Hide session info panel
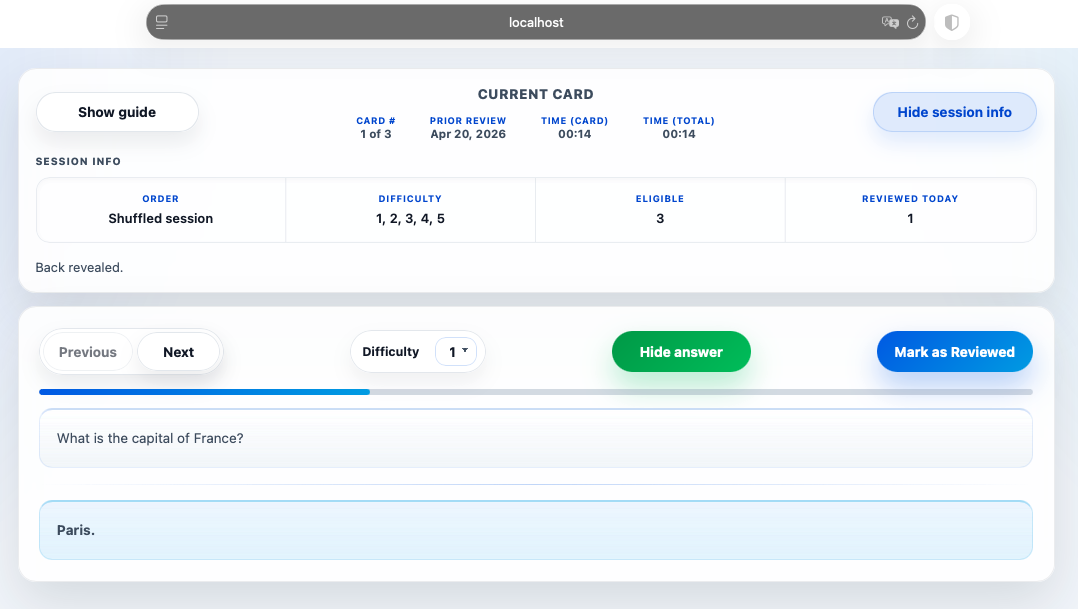Viewport: 1078px width, 609px height. [954, 112]
